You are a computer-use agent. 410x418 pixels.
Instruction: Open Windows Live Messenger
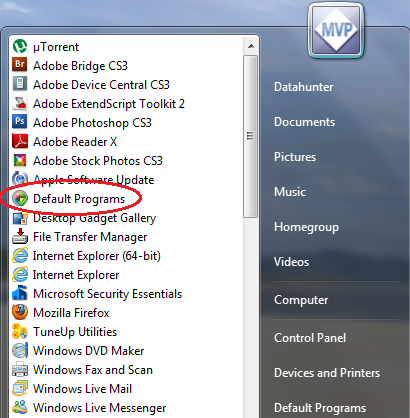point(89,408)
